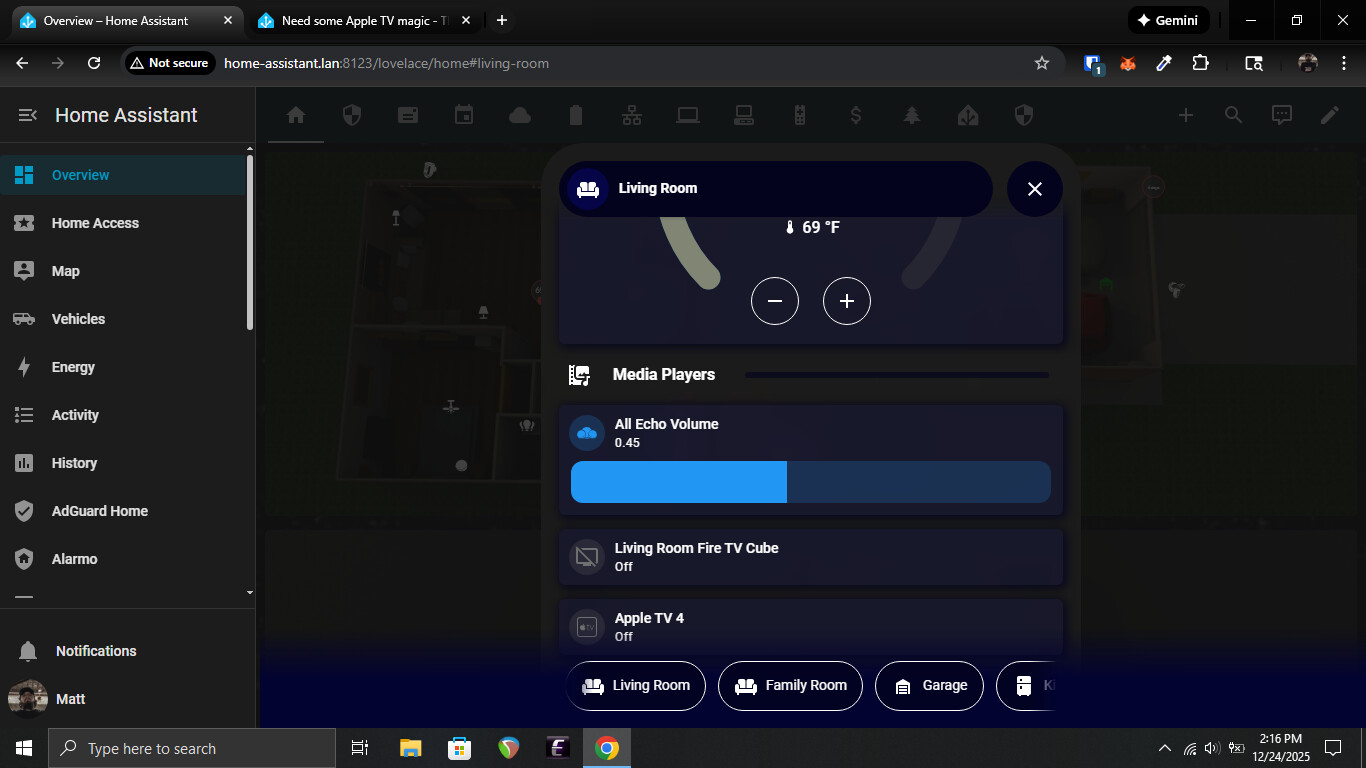The width and height of the screenshot is (1366, 768).
Task: Click the sidebar scrollbar thumb
Action: click(250, 242)
